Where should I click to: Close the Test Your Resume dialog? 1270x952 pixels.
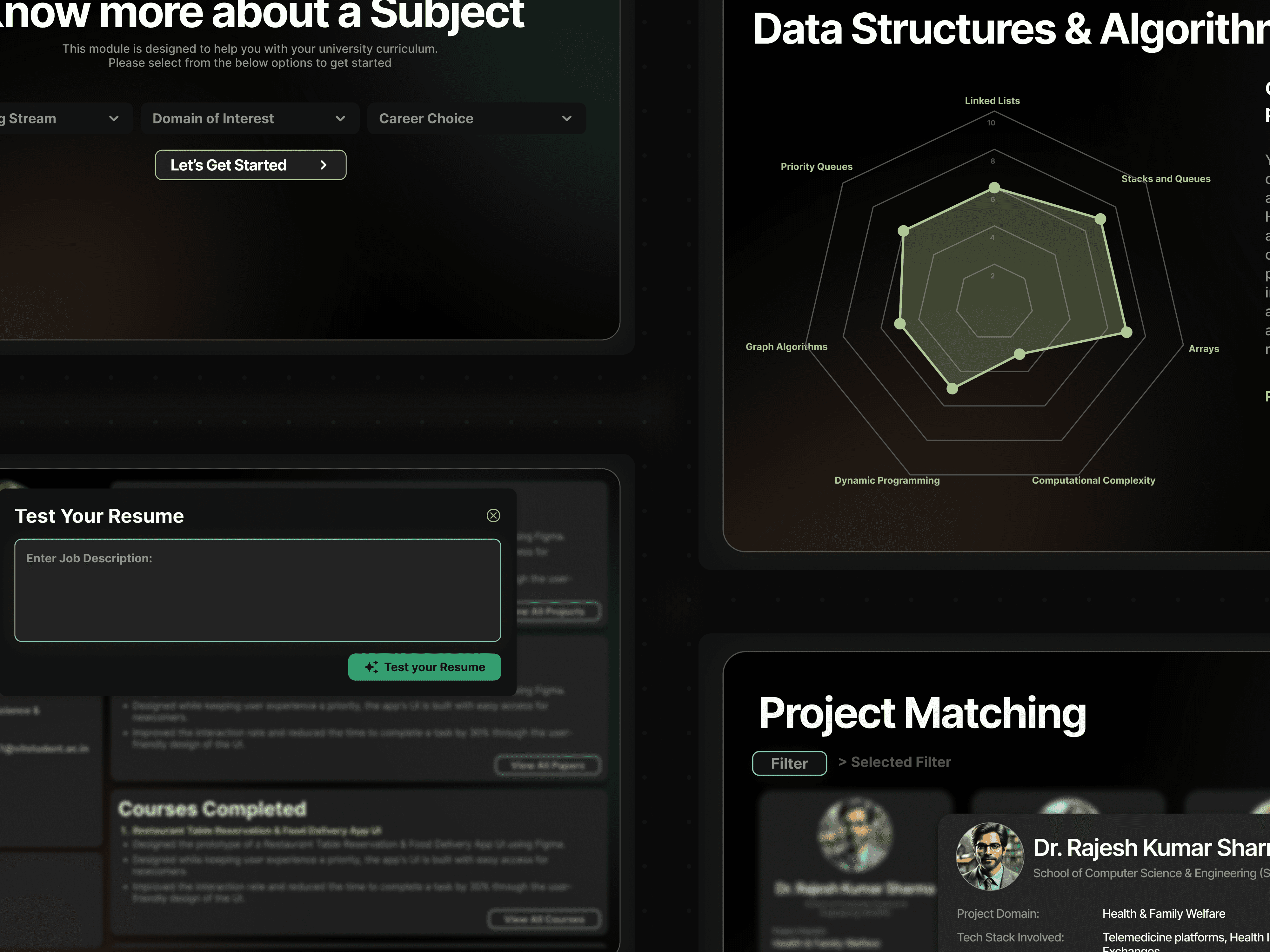[x=493, y=515]
